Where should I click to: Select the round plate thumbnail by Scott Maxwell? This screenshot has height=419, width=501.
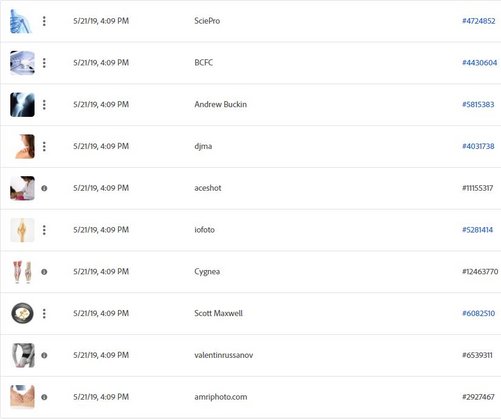click(22, 313)
